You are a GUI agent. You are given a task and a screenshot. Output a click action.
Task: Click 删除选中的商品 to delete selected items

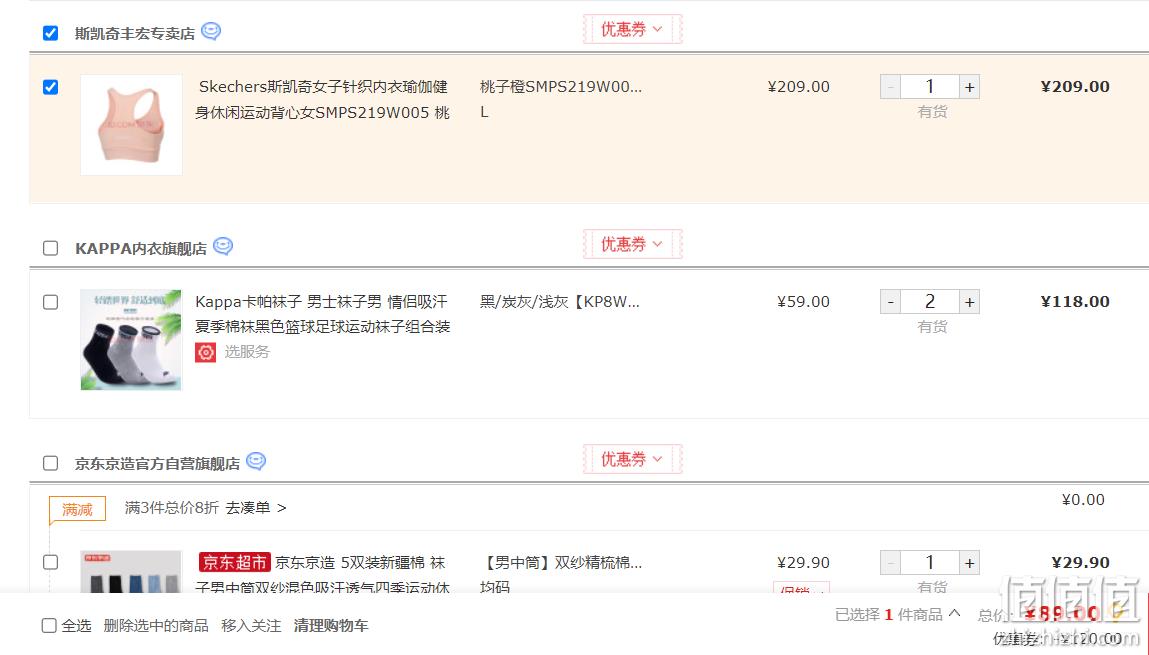[x=156, y=626]
